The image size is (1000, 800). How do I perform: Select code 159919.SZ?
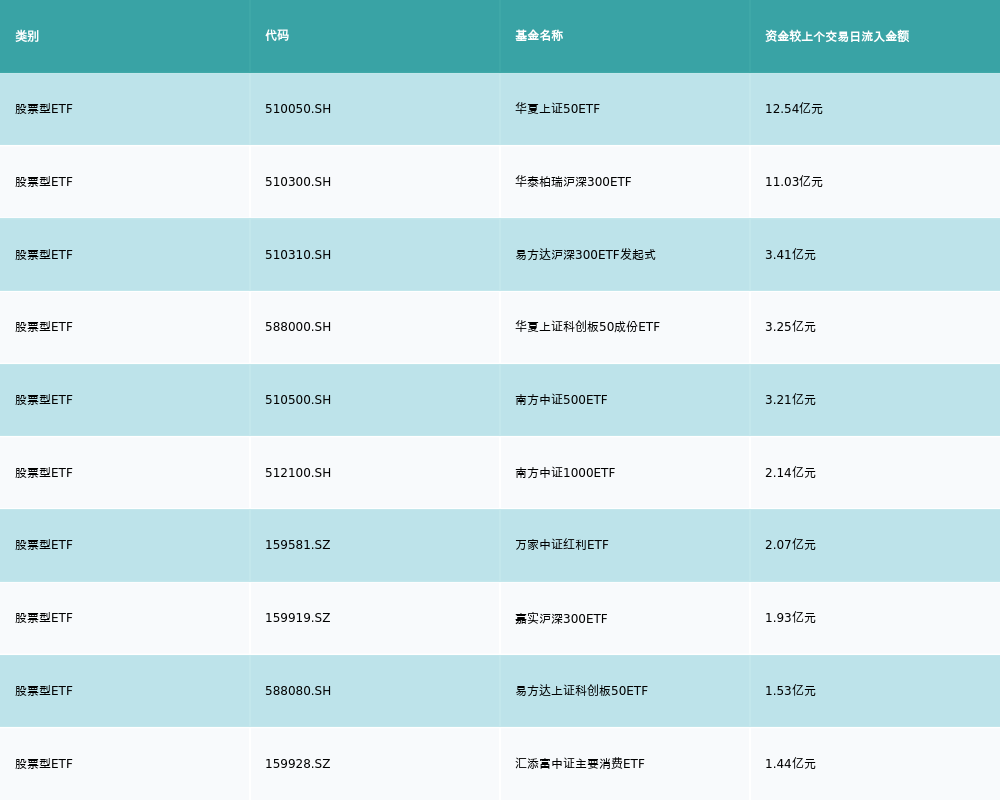pyautogui.click(x=297, y=618)
